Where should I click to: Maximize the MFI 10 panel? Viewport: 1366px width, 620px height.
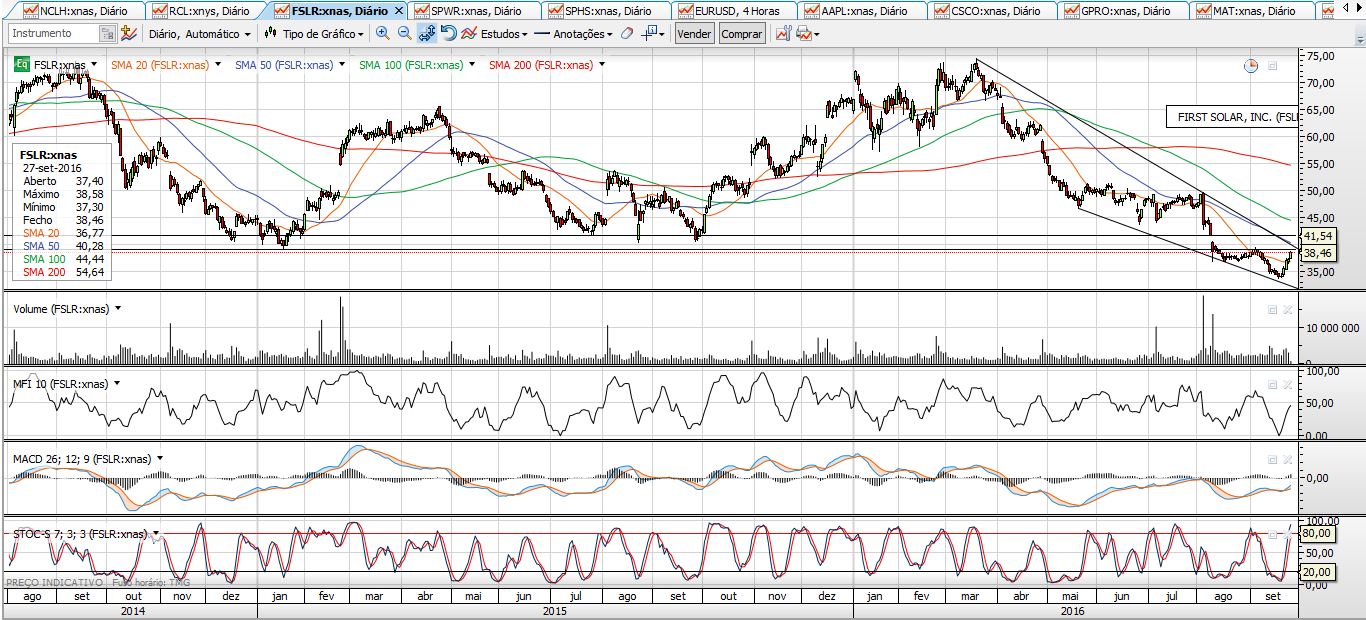tap(1273, 385)
